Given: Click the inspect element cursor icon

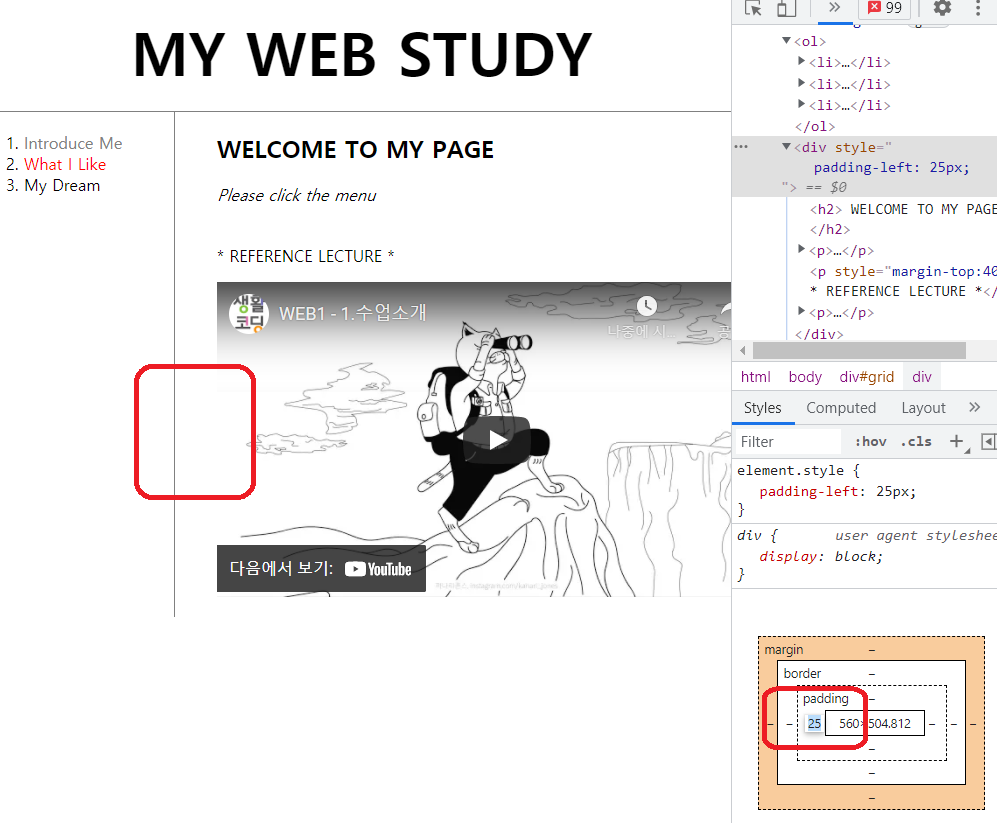Looking at the screenshot, I should (x=753, y=8).
